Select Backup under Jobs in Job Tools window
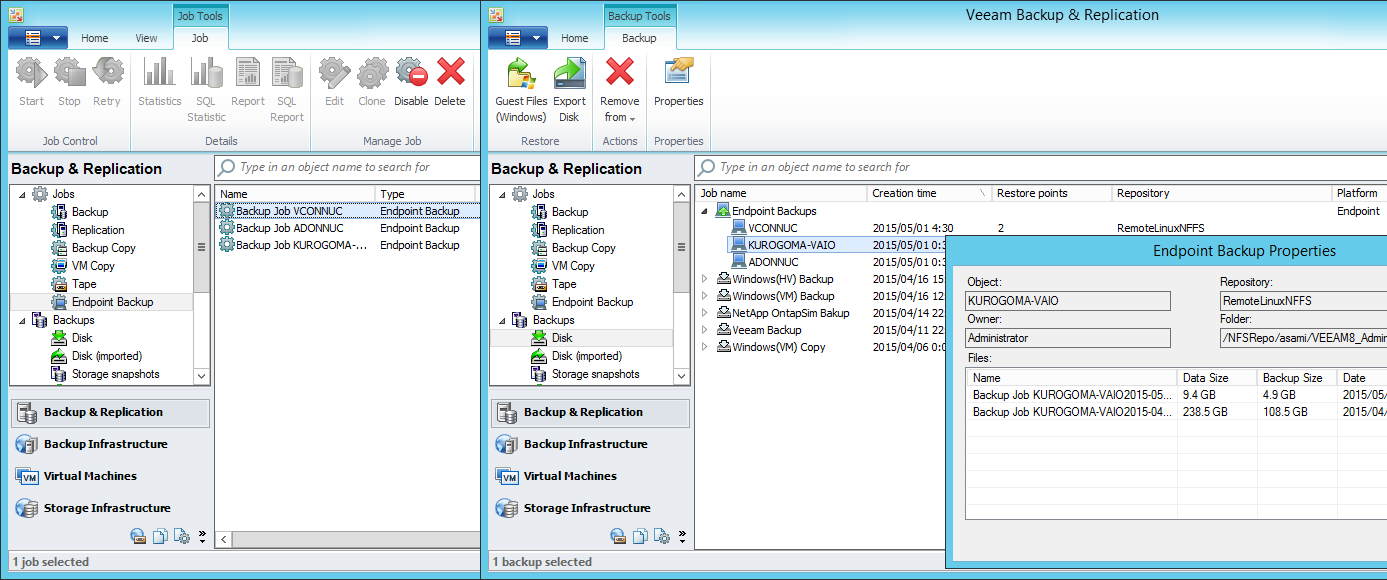The height and width of the screenshot is (580, 1387). [x=90, y=212]
